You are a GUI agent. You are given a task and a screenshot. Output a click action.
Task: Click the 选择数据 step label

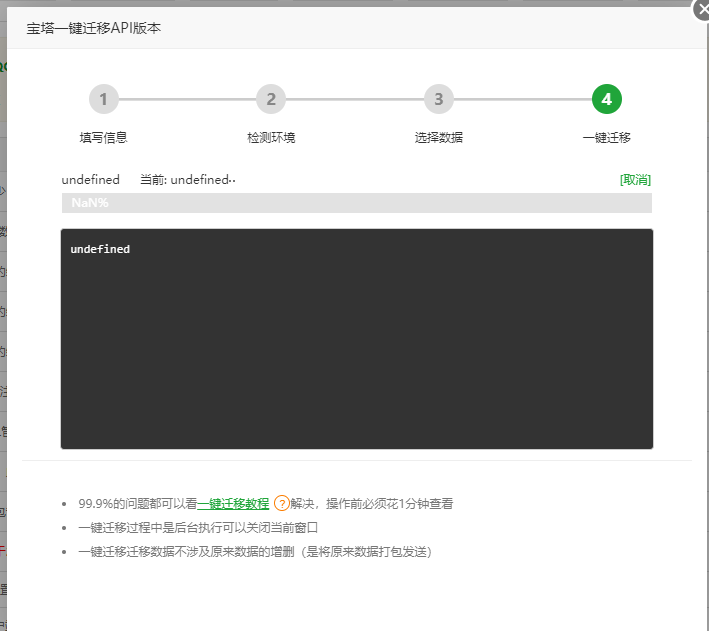(x=439, y=138)
